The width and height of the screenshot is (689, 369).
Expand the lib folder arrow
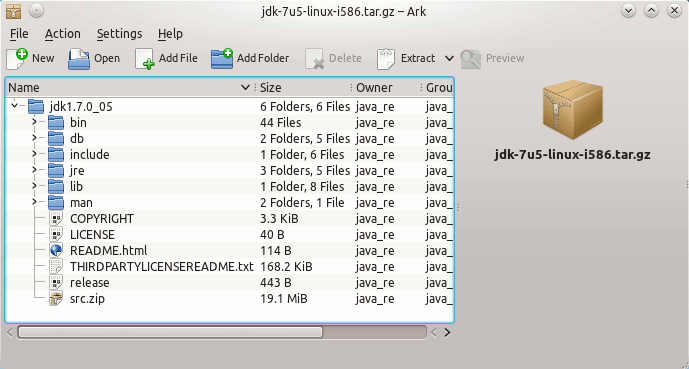click(x=35, y=186)
